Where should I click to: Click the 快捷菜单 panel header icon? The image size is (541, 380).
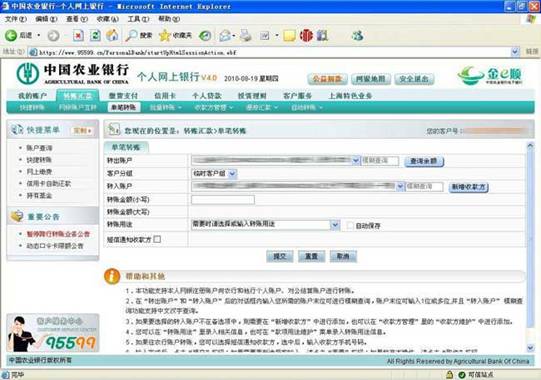tap(17, 130)
